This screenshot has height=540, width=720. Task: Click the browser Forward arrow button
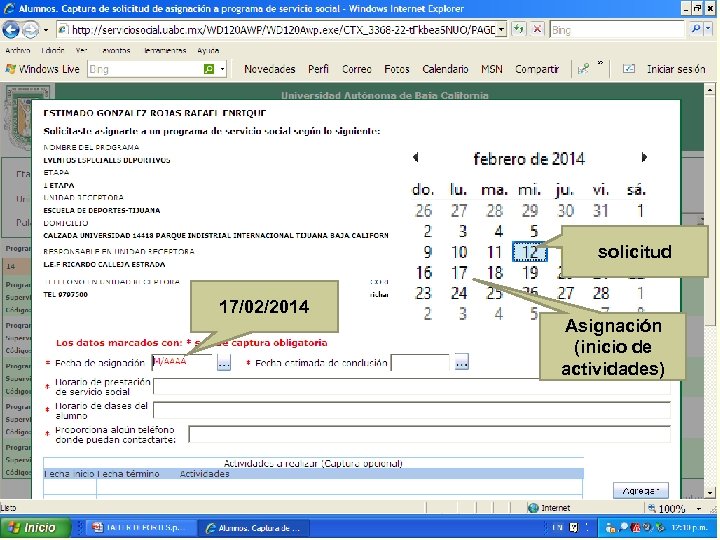pyautogui.click(x=30, y=30)
